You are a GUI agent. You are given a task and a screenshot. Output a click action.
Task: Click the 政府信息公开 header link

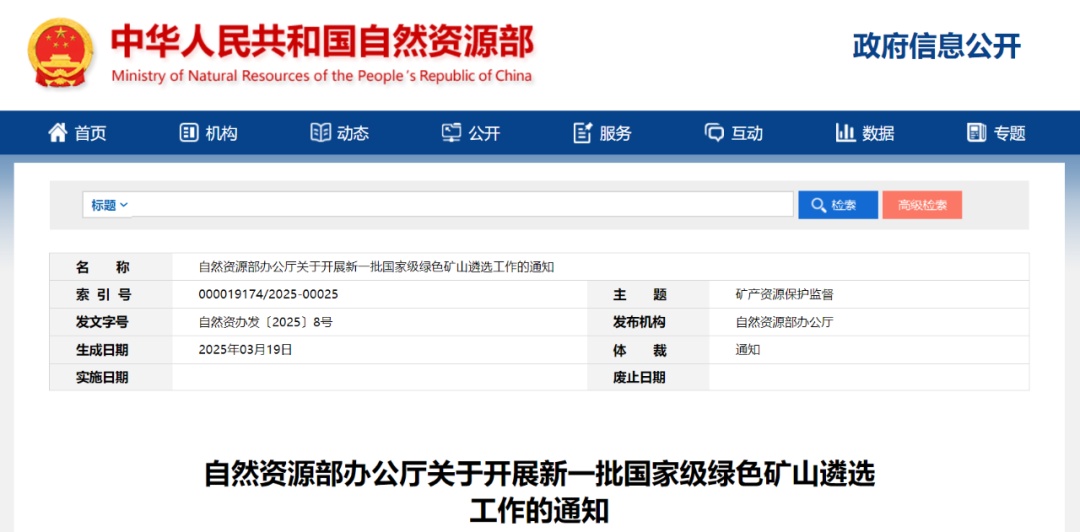point(936,46)
